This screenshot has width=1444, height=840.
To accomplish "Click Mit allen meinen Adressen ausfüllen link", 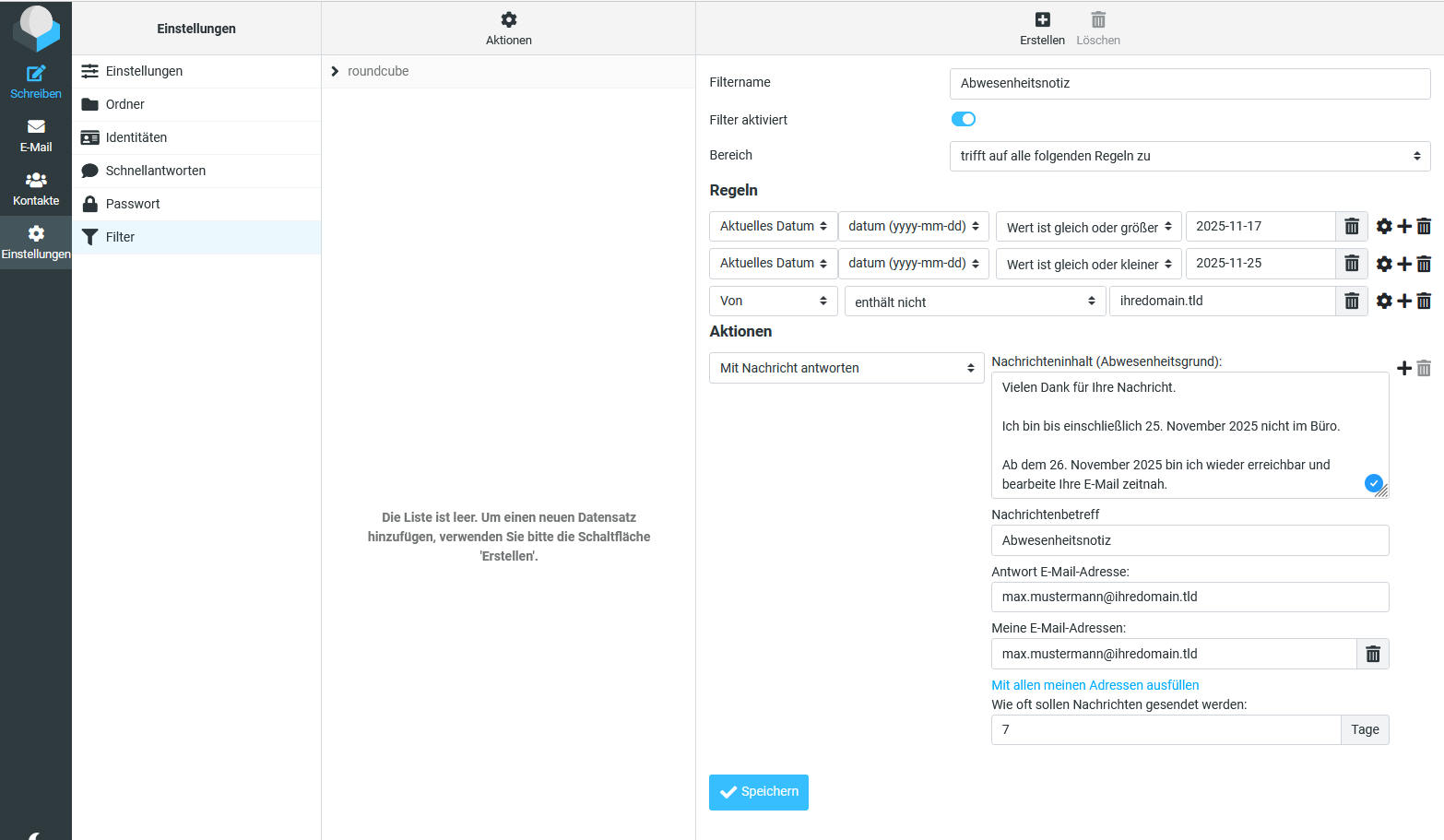I will pos(1095,685).
